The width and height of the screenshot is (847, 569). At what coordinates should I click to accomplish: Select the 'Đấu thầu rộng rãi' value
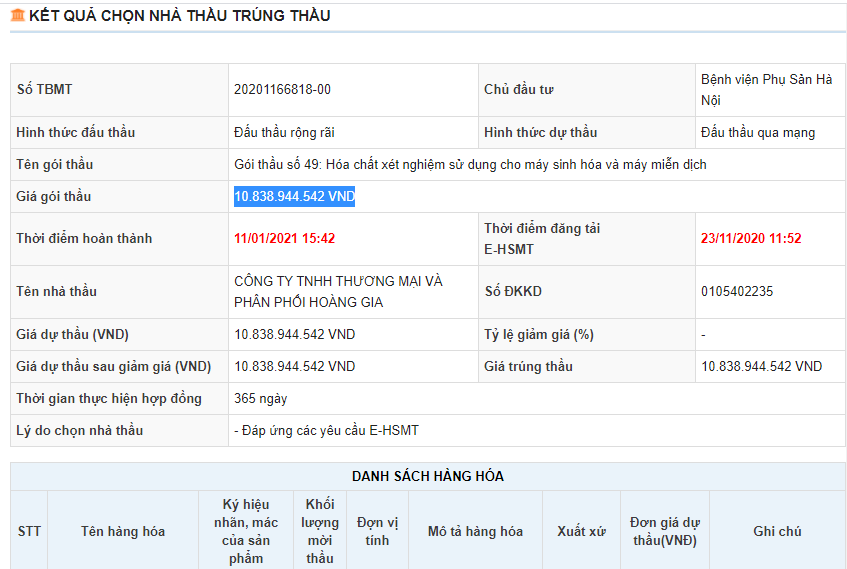(284, 132)
